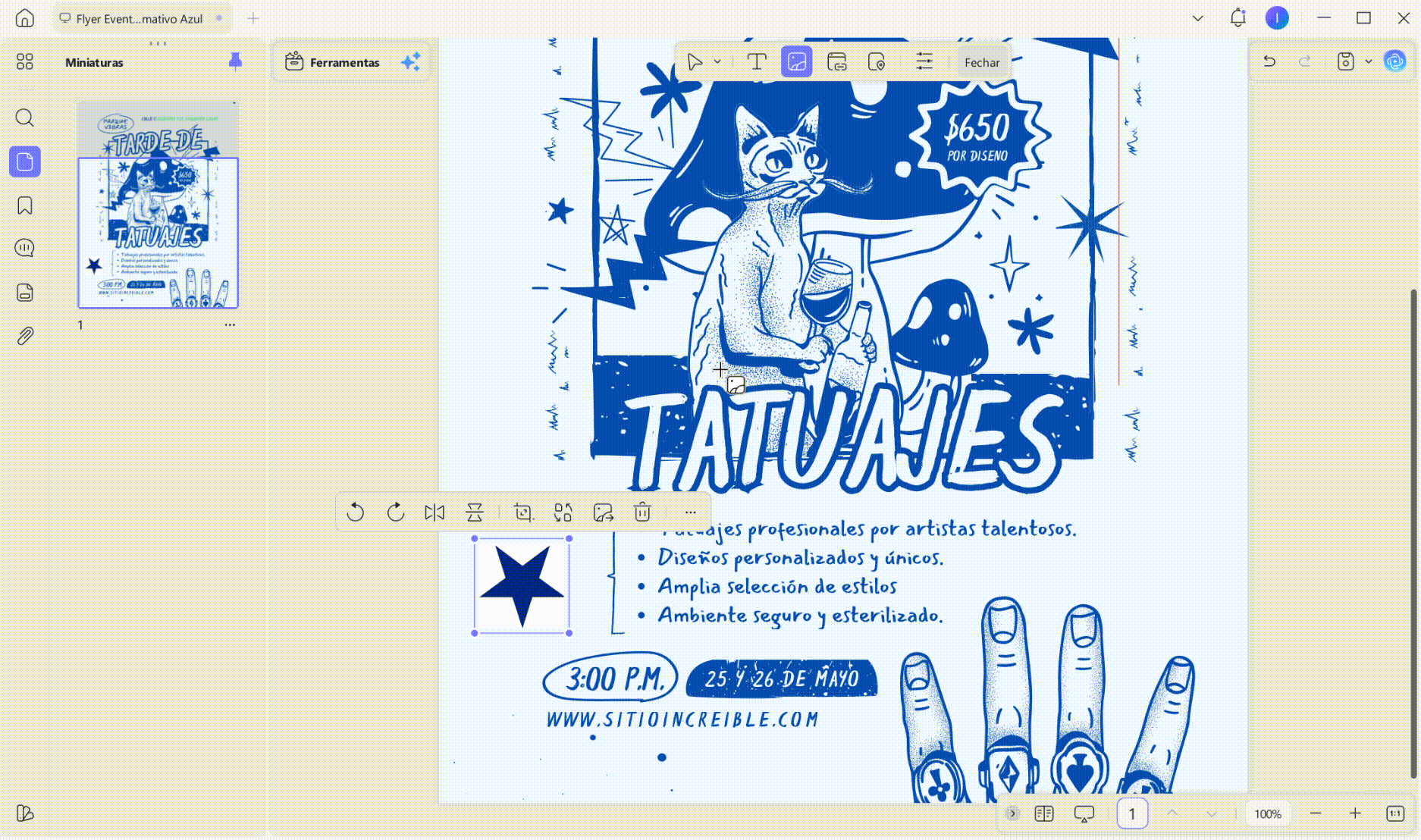Image resolution: width=1421 pixels, height=840 pixels.
Task: Expand the tab list chevron
Action: tap(1198, 18)
